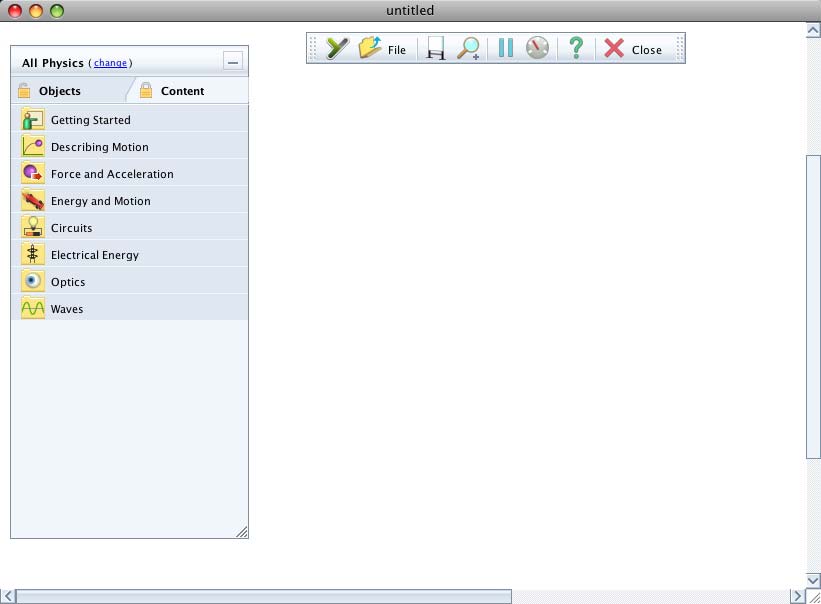Pause the simulation with the pause button

(505, 48)
